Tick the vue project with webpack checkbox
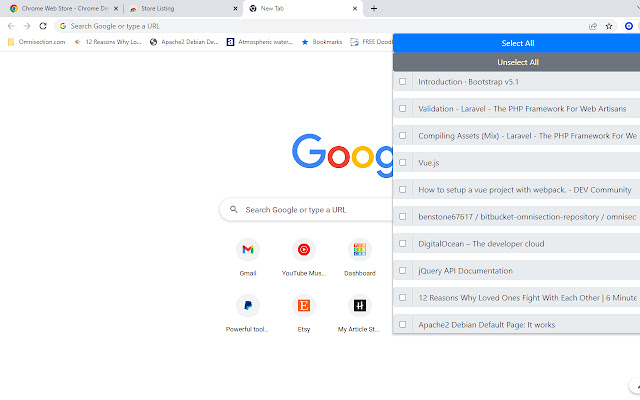The height and width of the screenshot is (400, 640). tap(402, 189)
